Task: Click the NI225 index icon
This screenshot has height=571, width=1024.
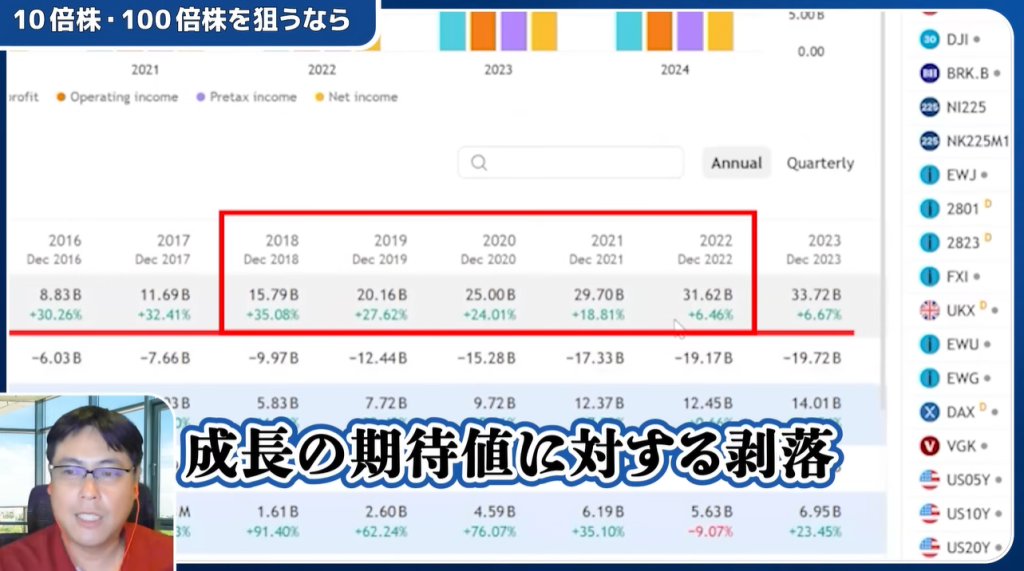Action: click(x=928, y=107)
